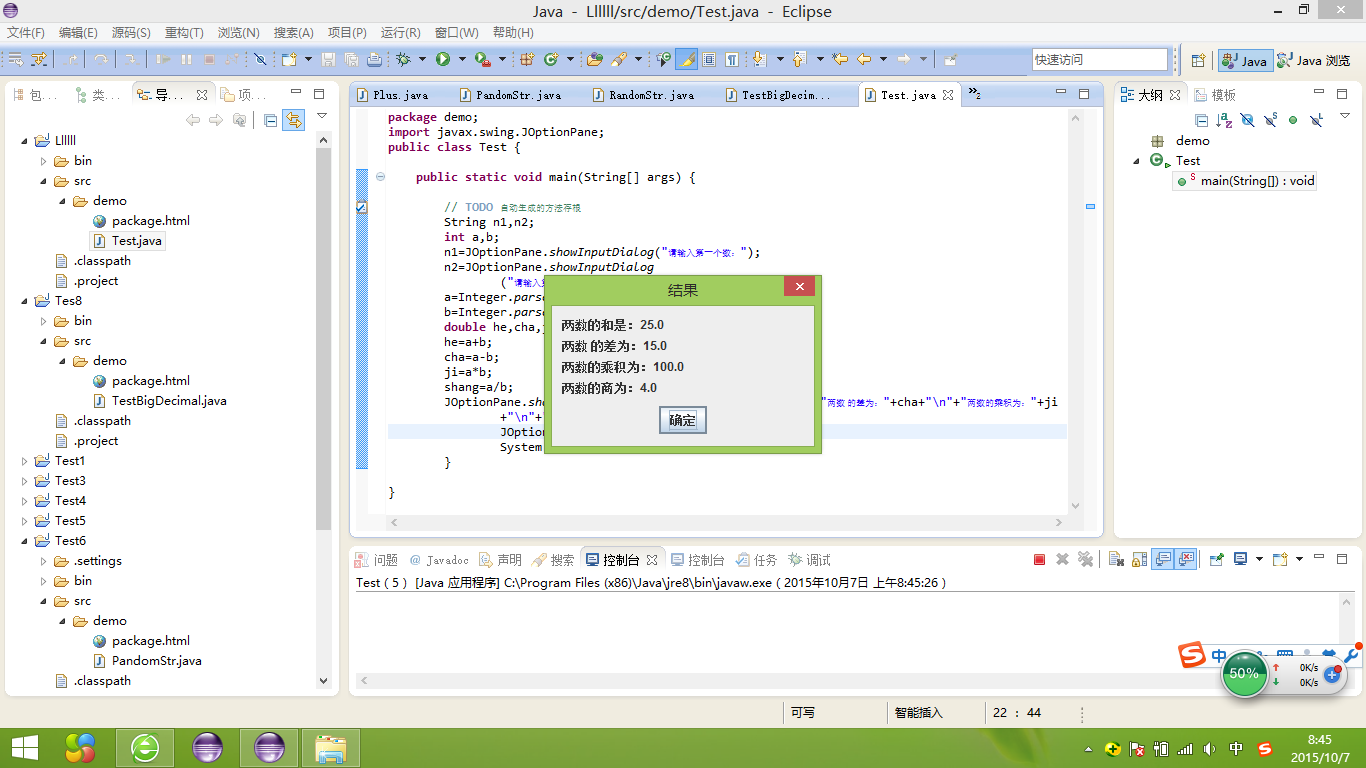The height and width of the screenshot is (768, 1366).
Task: Open the 运行(R) Run menu
Action: (401, 33)
